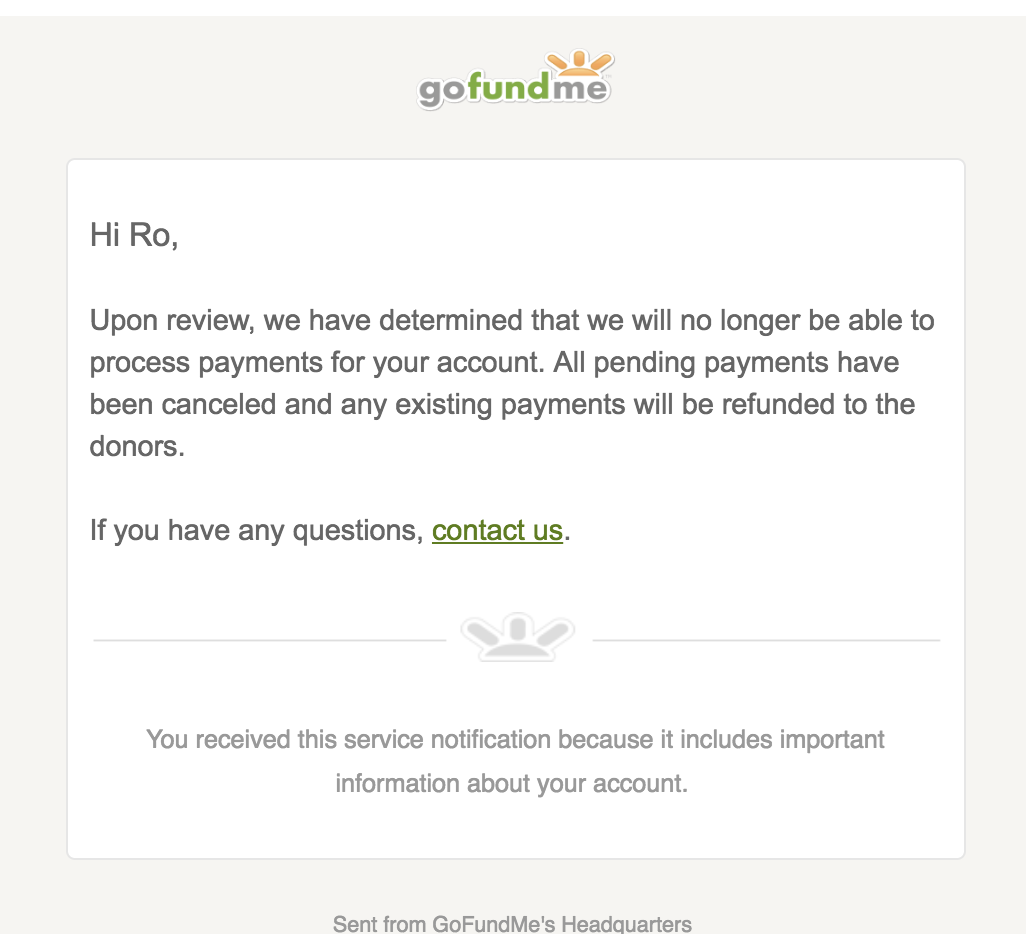This screenshot has height=934, width=1026.
Task: Click the horizontal line left of the divider icon
Action: (x=269, y=640)
